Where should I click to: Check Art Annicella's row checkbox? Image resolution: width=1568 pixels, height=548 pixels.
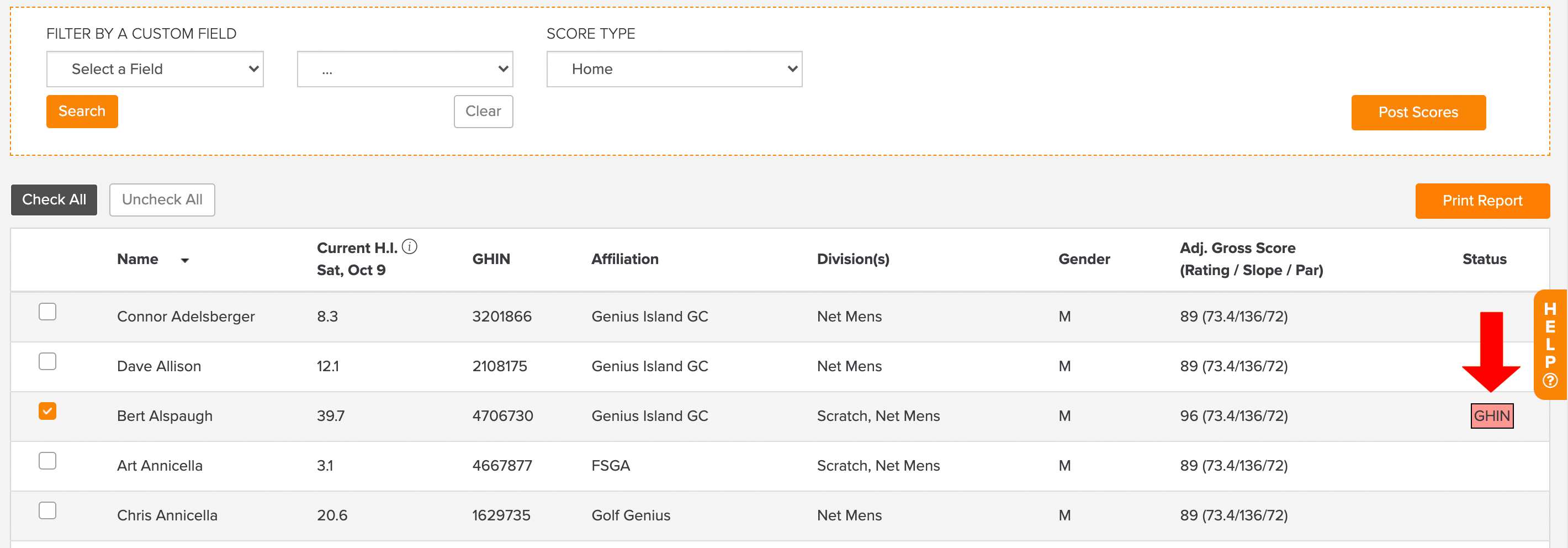47,461
